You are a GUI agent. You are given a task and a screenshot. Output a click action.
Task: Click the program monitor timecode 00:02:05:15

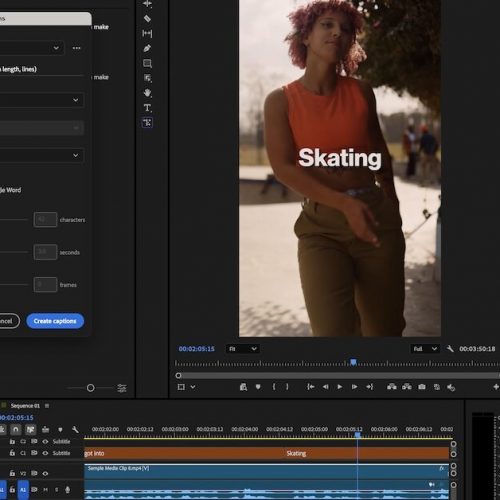[197, 349]
